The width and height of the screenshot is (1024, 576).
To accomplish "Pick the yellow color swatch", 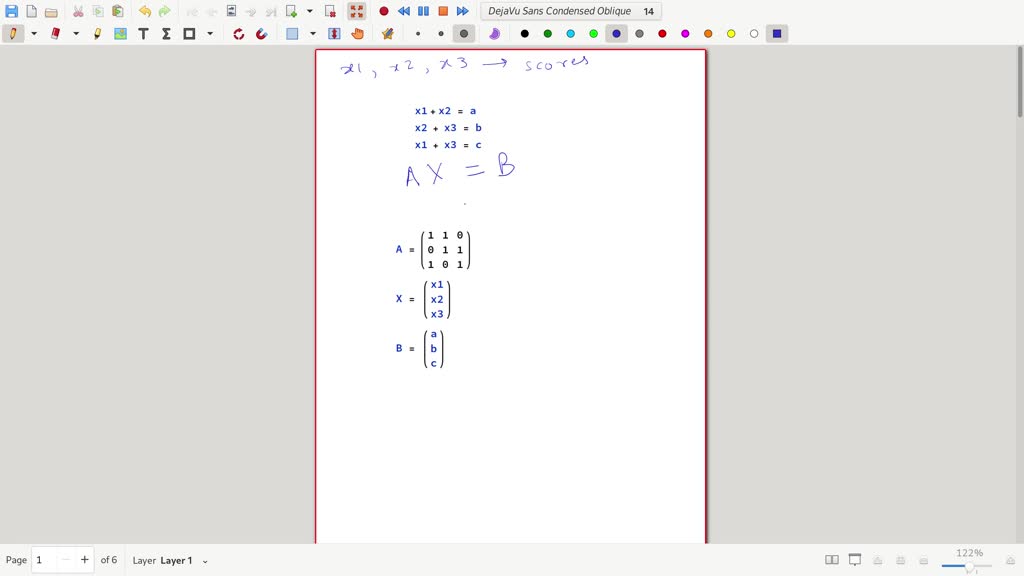I will tap(731, 33).
